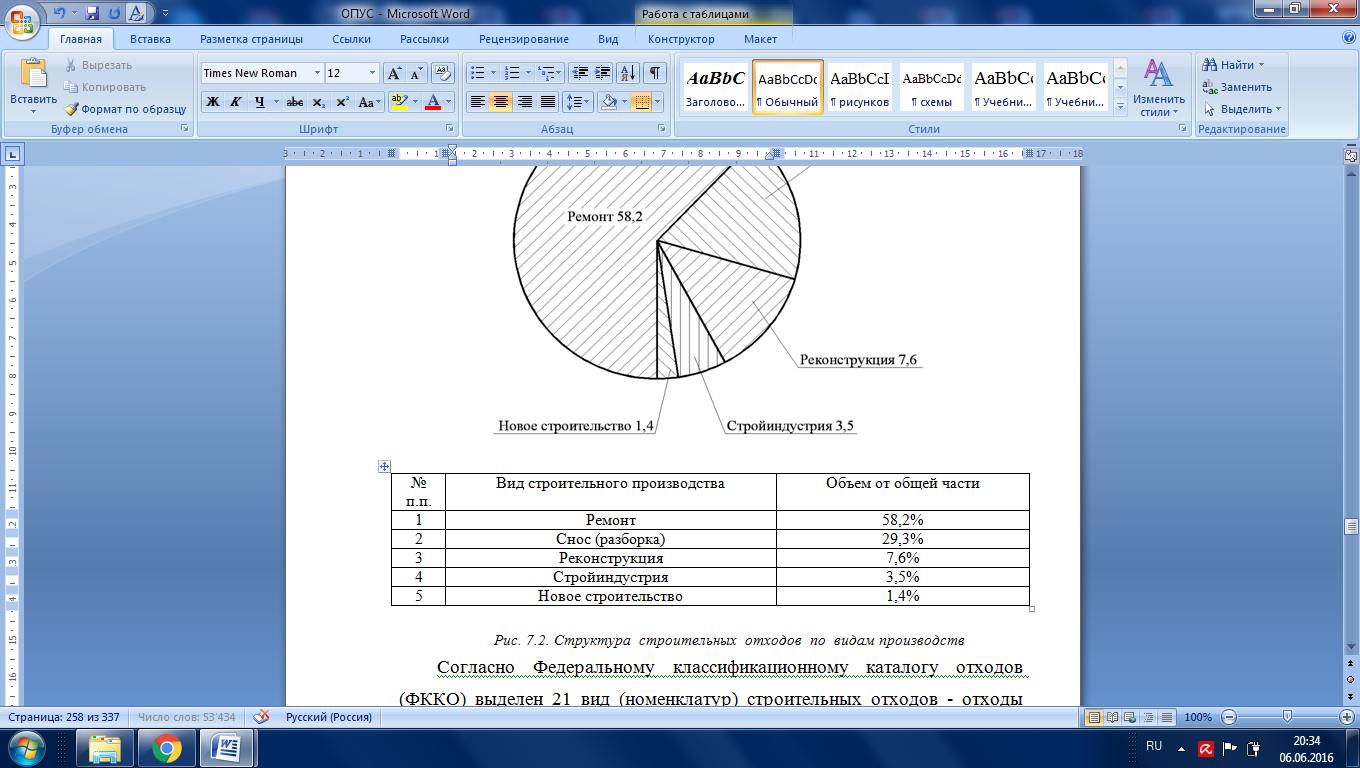Image resolution: width=1360 pixels, height=768 pixels.
Task: Decrease font size with shrink font icon
Action: tap(416, 73)
